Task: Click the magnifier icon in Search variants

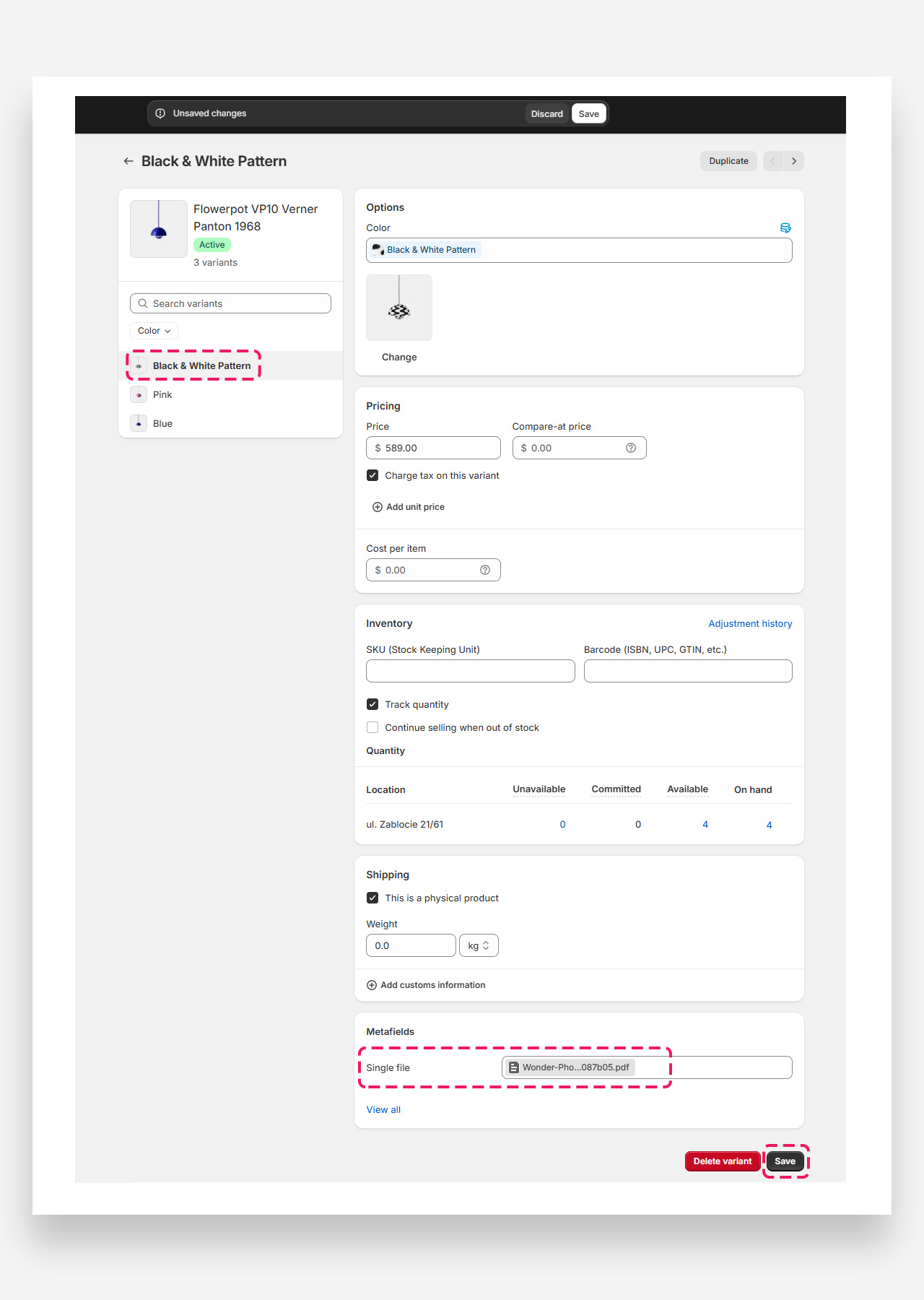Action: click(143, 303)
